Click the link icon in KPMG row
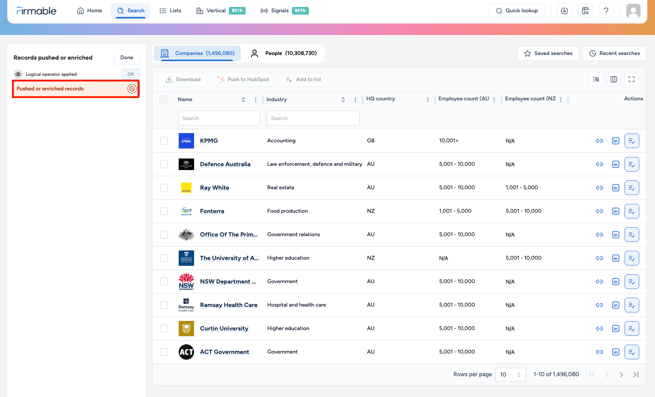This screenshot has width=655, height=397. tap(599, 141)
